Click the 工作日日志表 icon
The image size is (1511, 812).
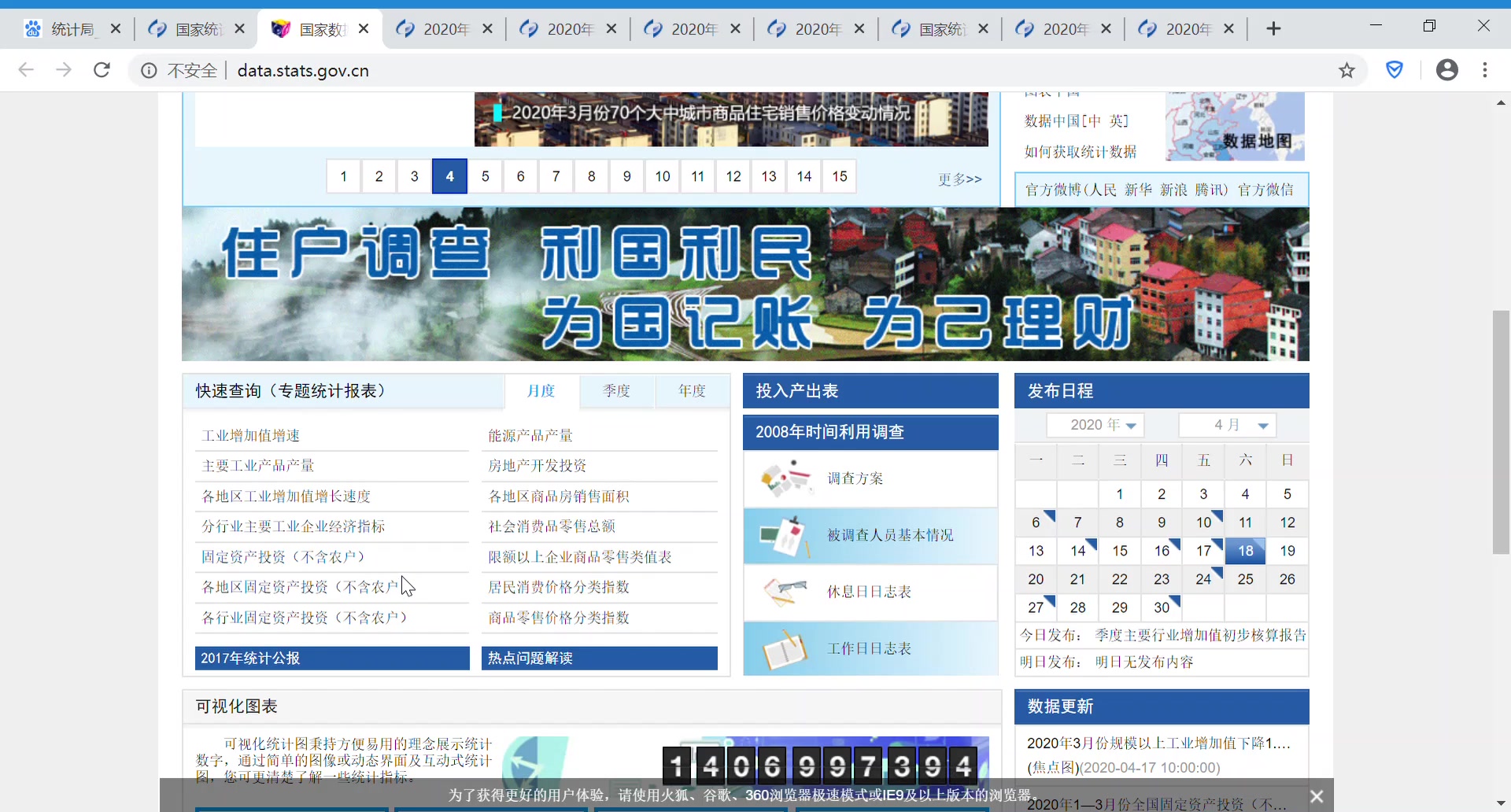[785, 650]
